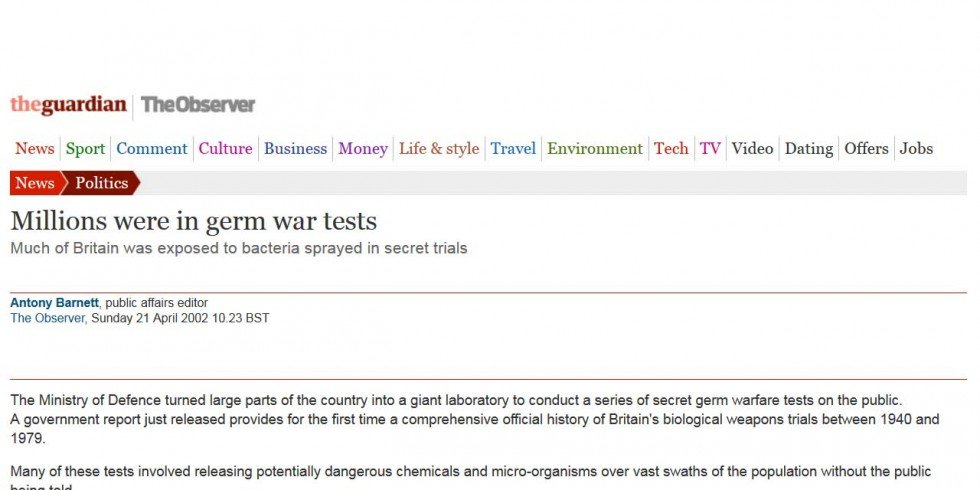The height and width of the screenshot is (490, 980).
Task: Open the Comment section
Action: tap(151, 149)
